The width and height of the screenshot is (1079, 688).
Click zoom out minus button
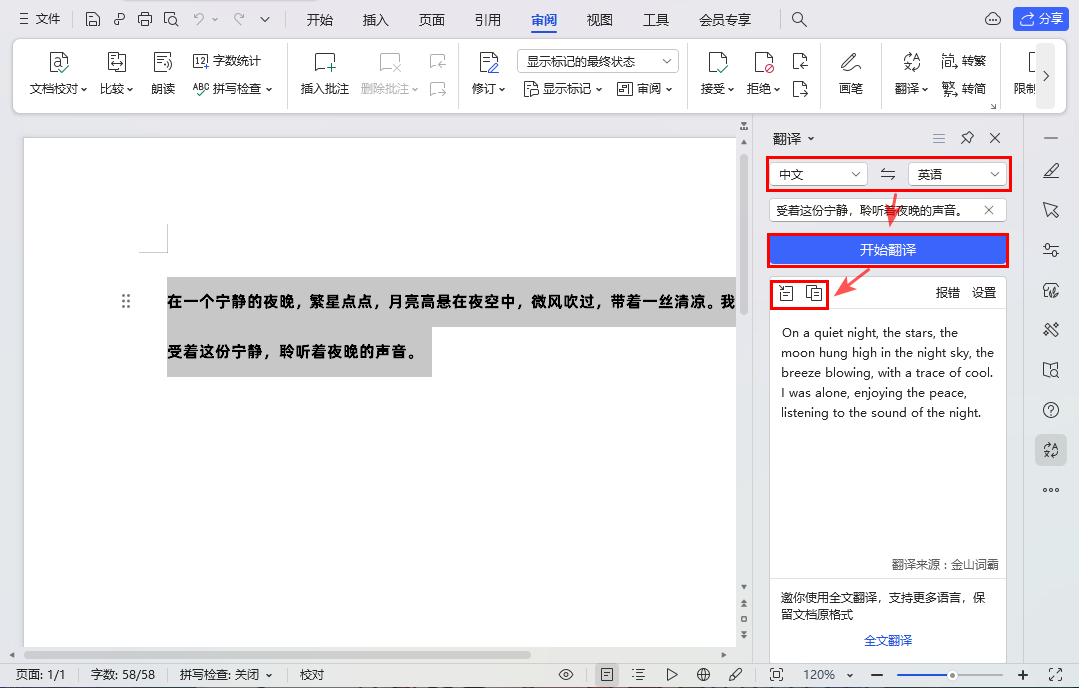[x=876, y=675]
